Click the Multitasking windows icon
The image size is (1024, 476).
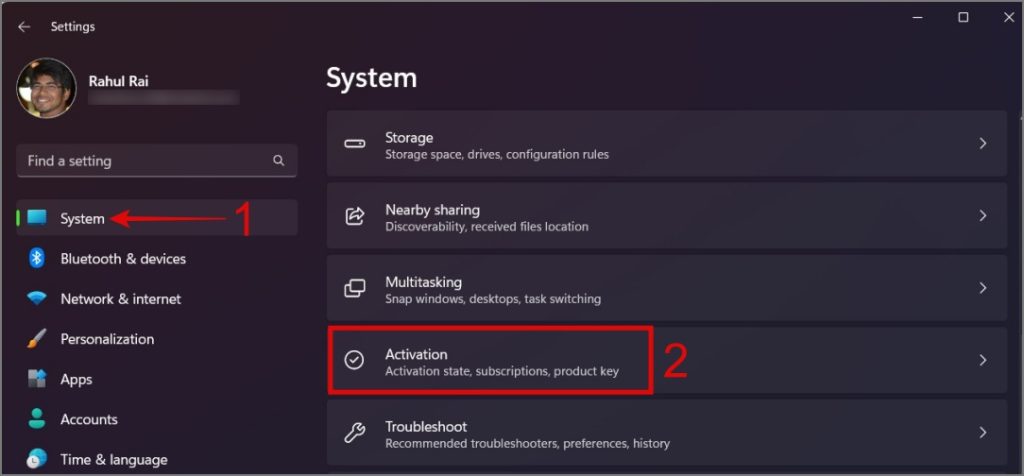click(x=355, y=288)
